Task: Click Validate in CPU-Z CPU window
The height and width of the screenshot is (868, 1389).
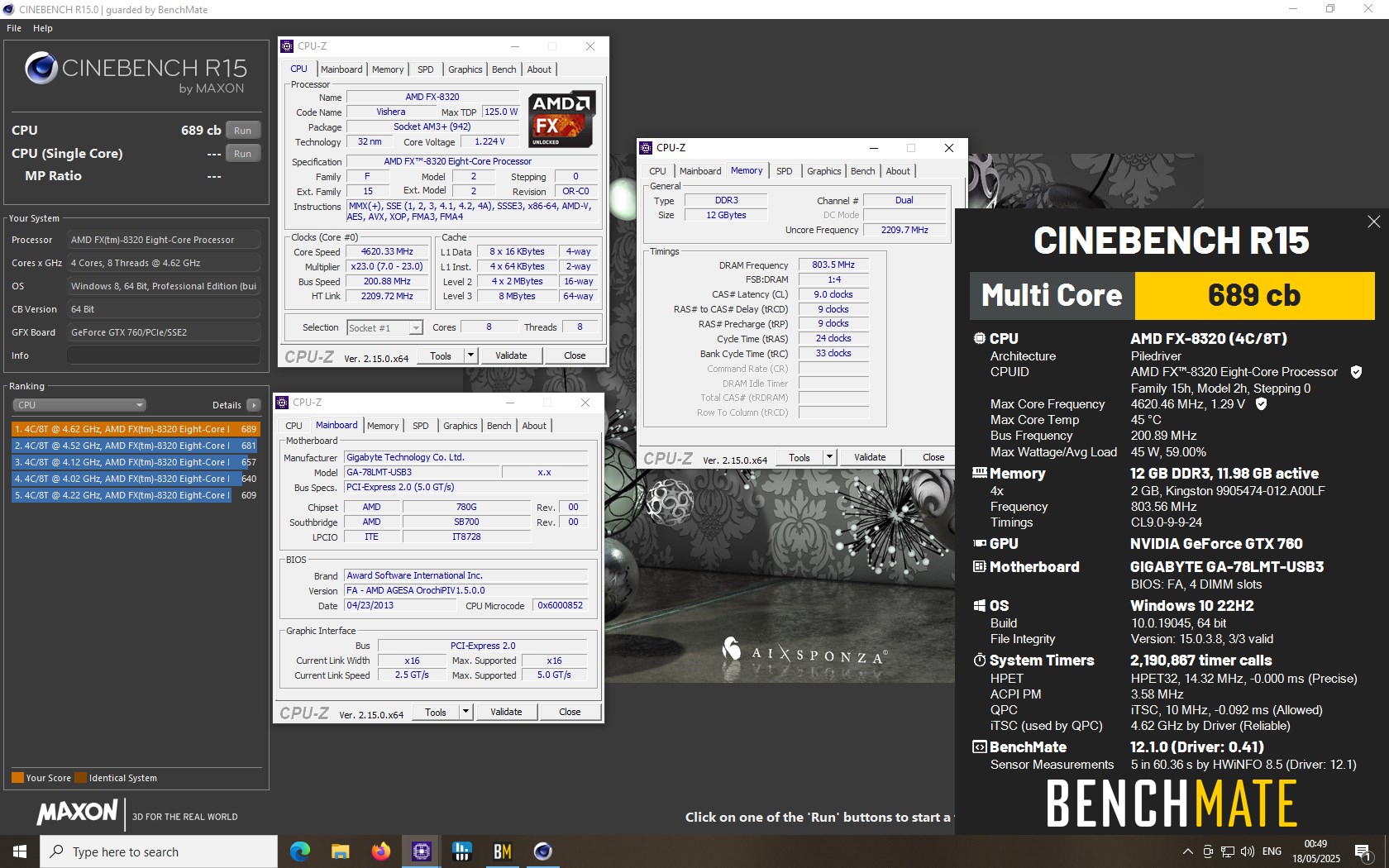Action: [511, 355]
